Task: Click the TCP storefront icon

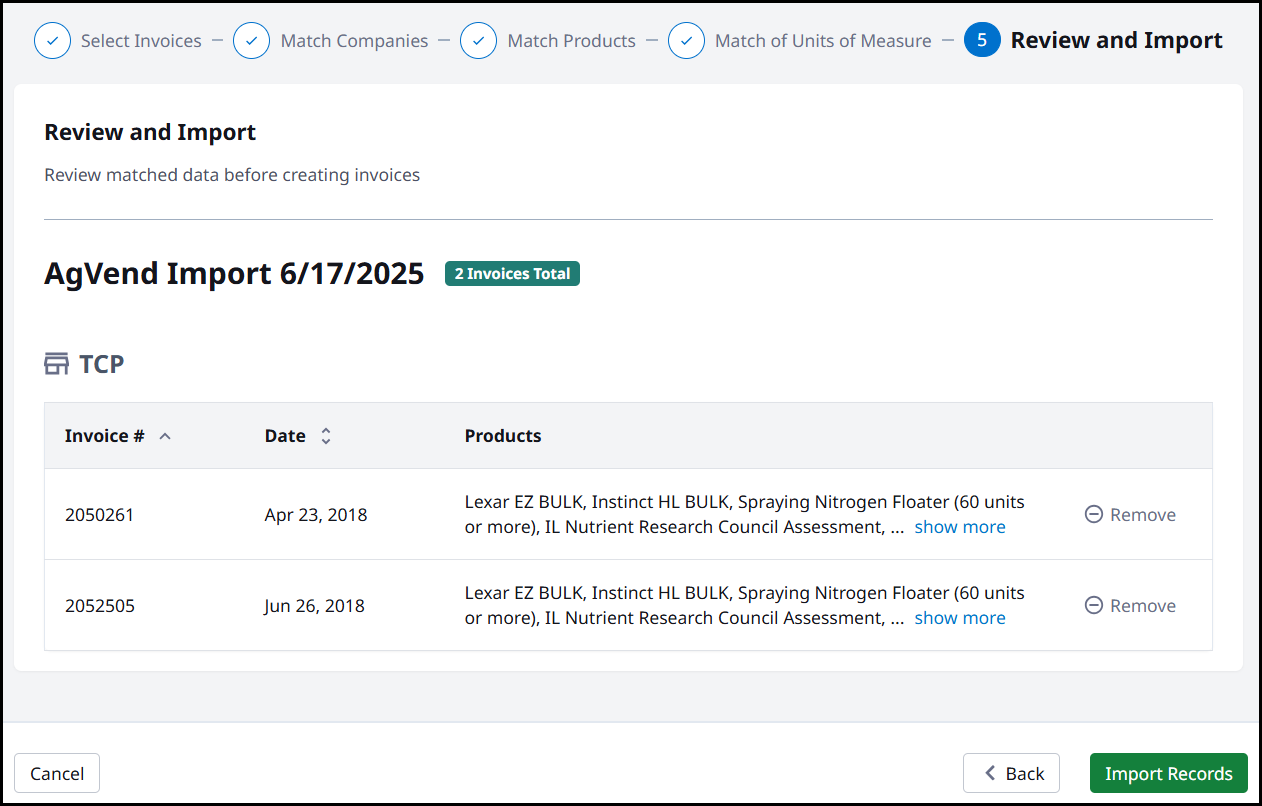Action: [x=57, y=364]
